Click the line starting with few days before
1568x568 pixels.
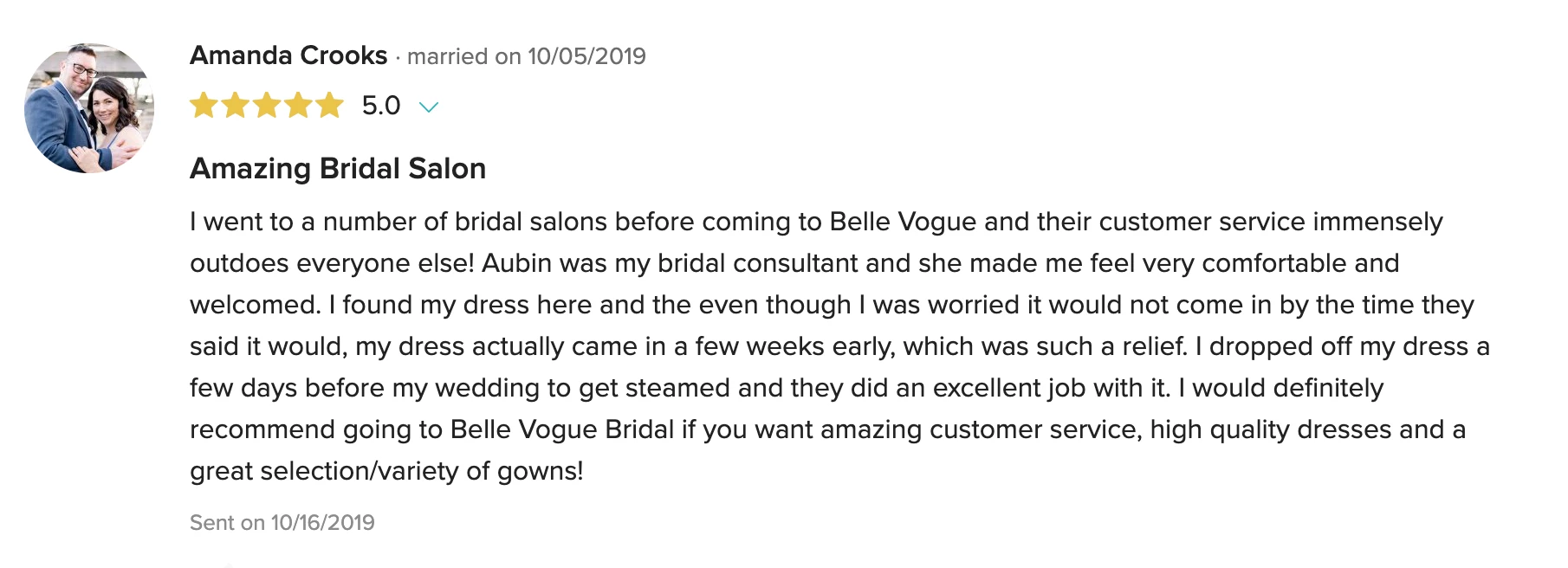(787, 388)
